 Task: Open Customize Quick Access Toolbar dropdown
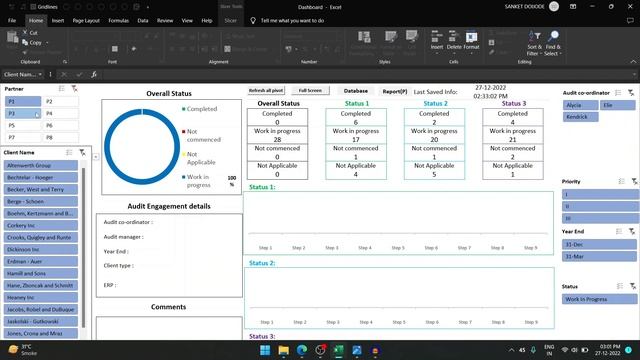click(x=148, y=7)
